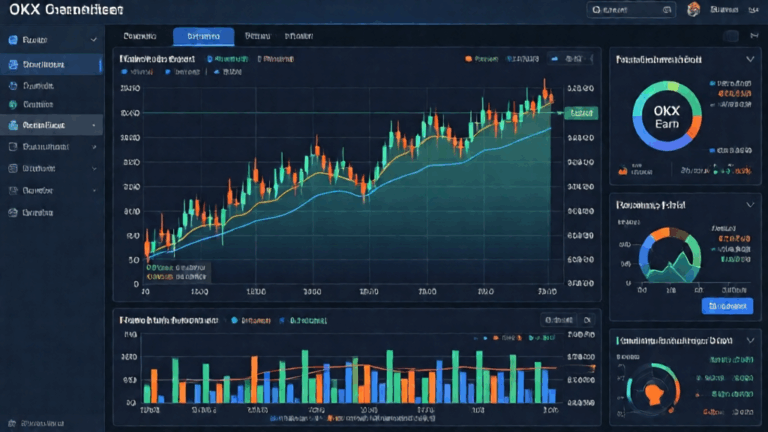Screen dimensions: 768x432
Task: Click the orange radial chart center in the bottom-right panel
Action: click(x=654, y=392)
